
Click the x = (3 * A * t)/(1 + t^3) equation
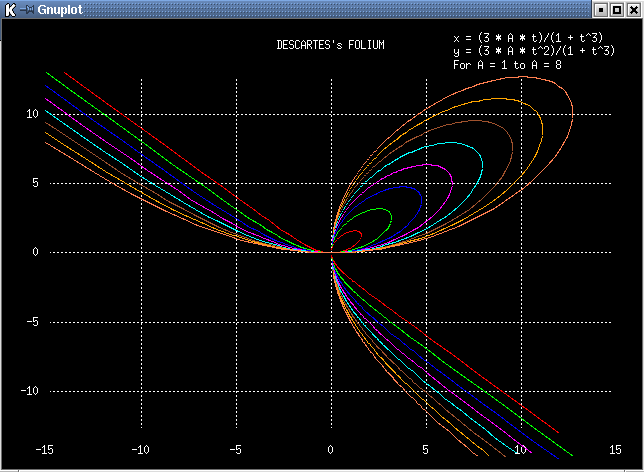pyautogui.click(x=528, y=38)
